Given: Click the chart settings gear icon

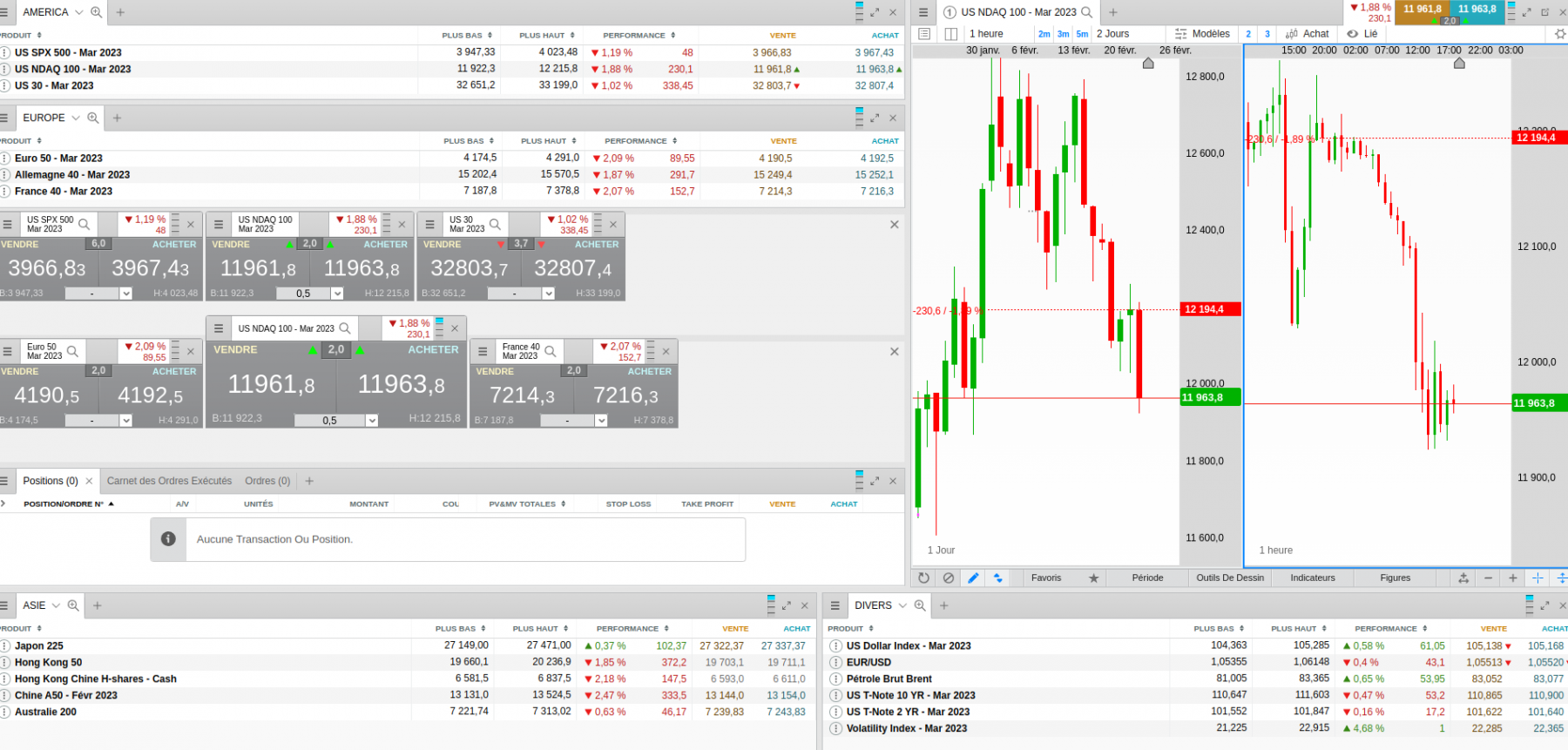Looking at the screenshot, I should click(x=1559, y=34).
